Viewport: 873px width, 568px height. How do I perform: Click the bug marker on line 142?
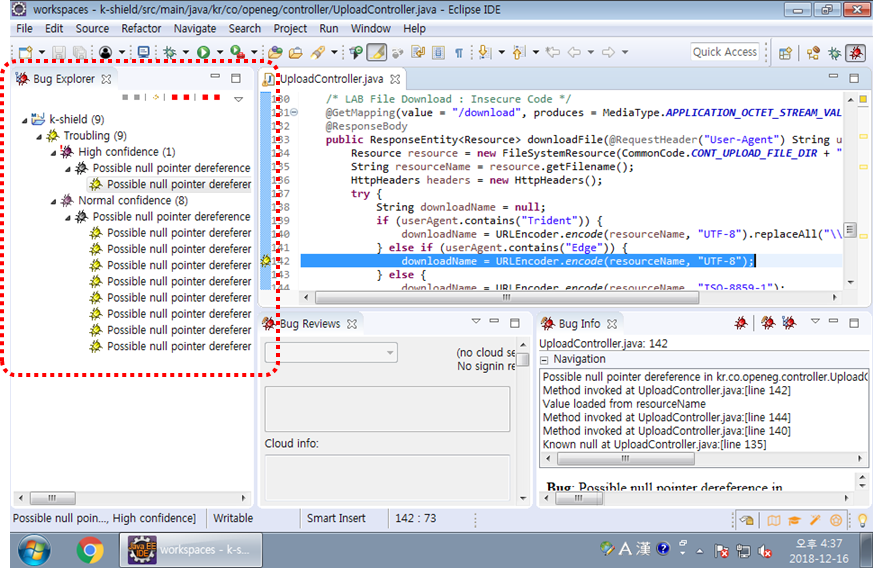[x=266, y=261]
